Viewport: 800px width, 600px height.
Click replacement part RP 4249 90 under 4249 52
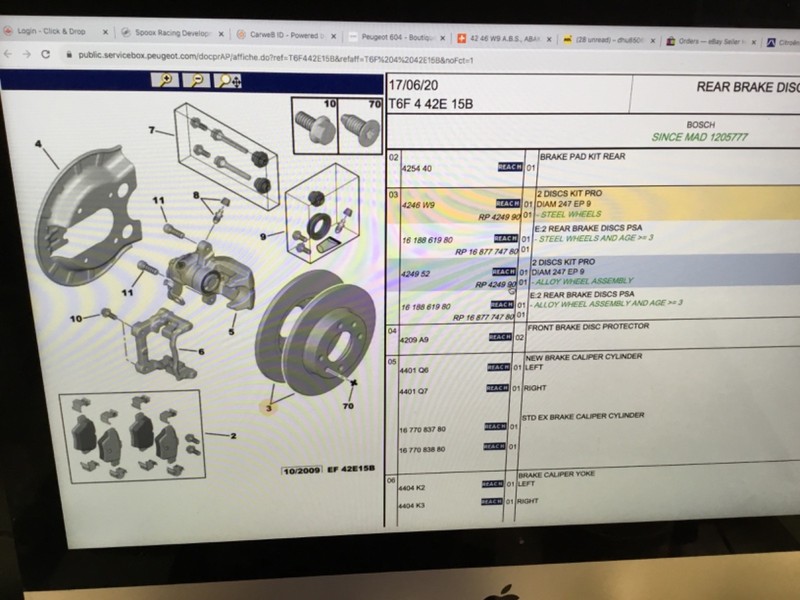point(495,285)
